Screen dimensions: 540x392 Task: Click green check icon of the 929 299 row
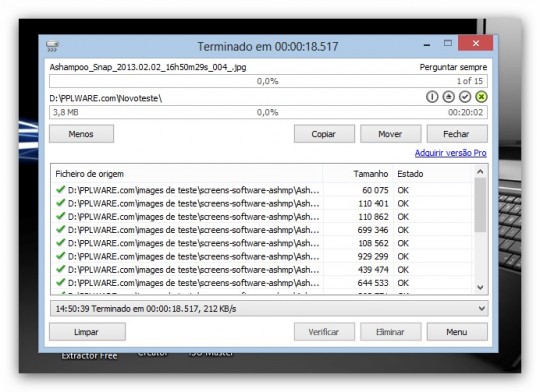coord(61,256)
